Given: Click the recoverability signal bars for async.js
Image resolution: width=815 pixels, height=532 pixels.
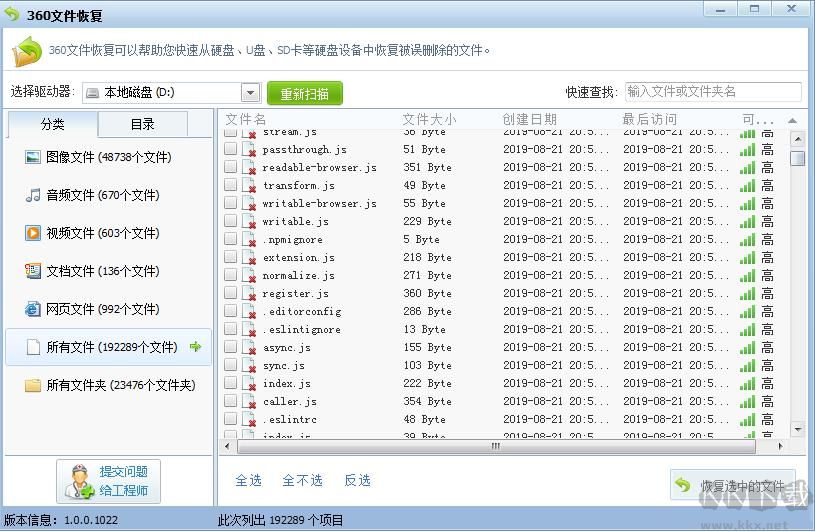Looking at the screenshot, I should click(747, 347).
